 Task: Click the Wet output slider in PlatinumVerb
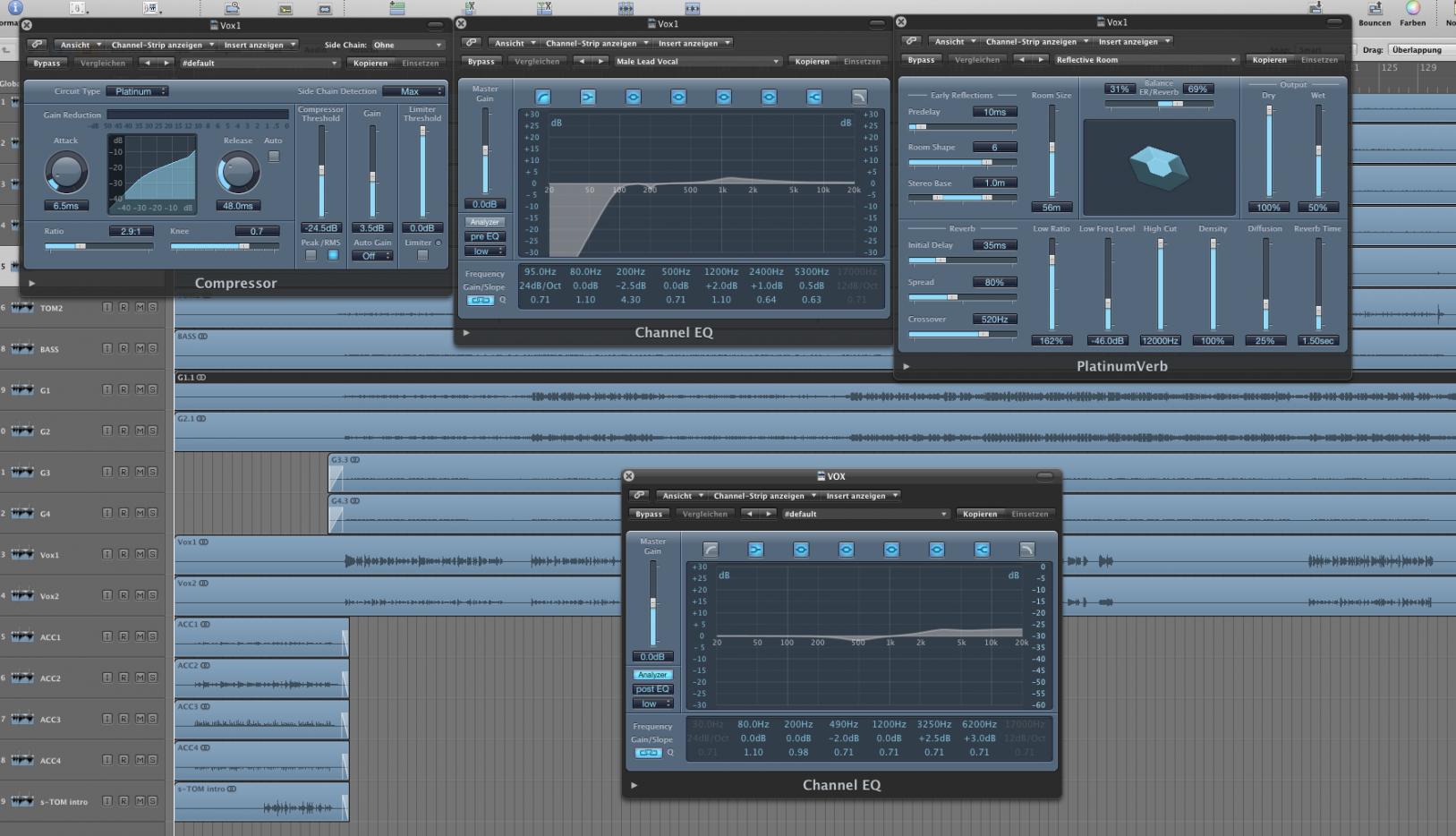click(1317, 151)
